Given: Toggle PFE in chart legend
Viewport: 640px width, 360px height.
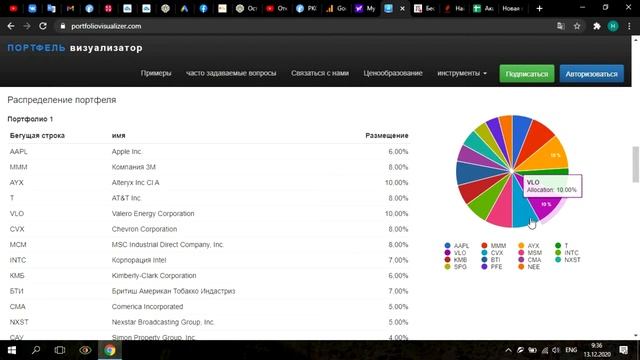Looking at the screenshot, I should (x=492, y=267).
